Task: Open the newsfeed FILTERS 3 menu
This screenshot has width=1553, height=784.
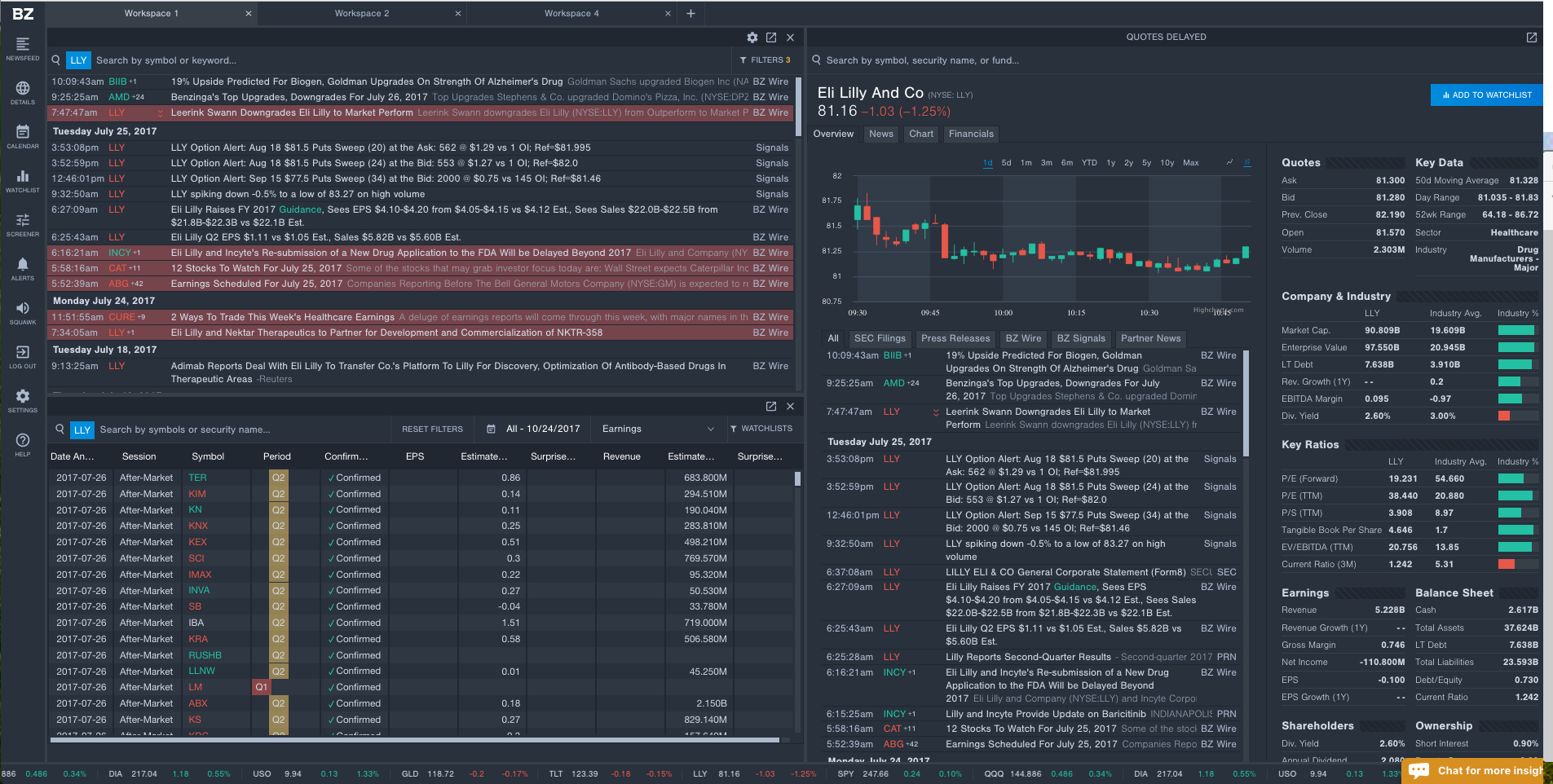Action: tap(765, 60)
